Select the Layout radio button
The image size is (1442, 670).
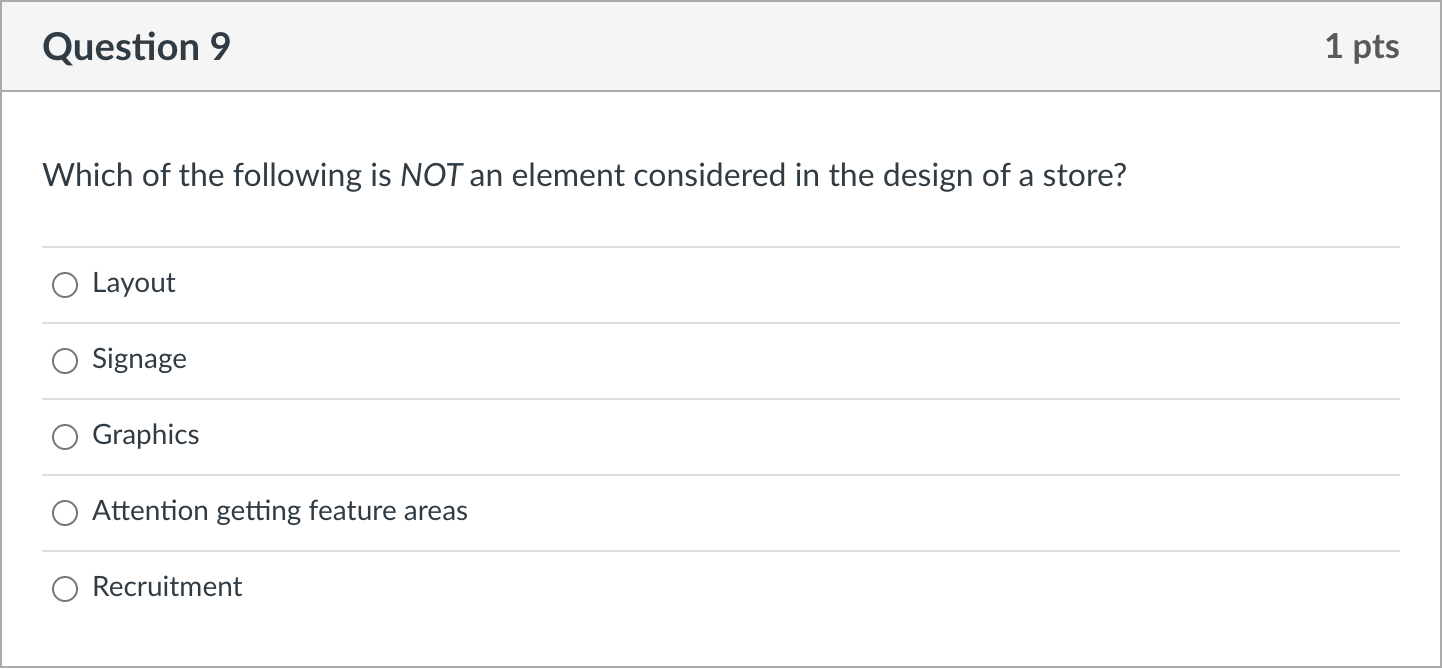click(x=65, y=286)
